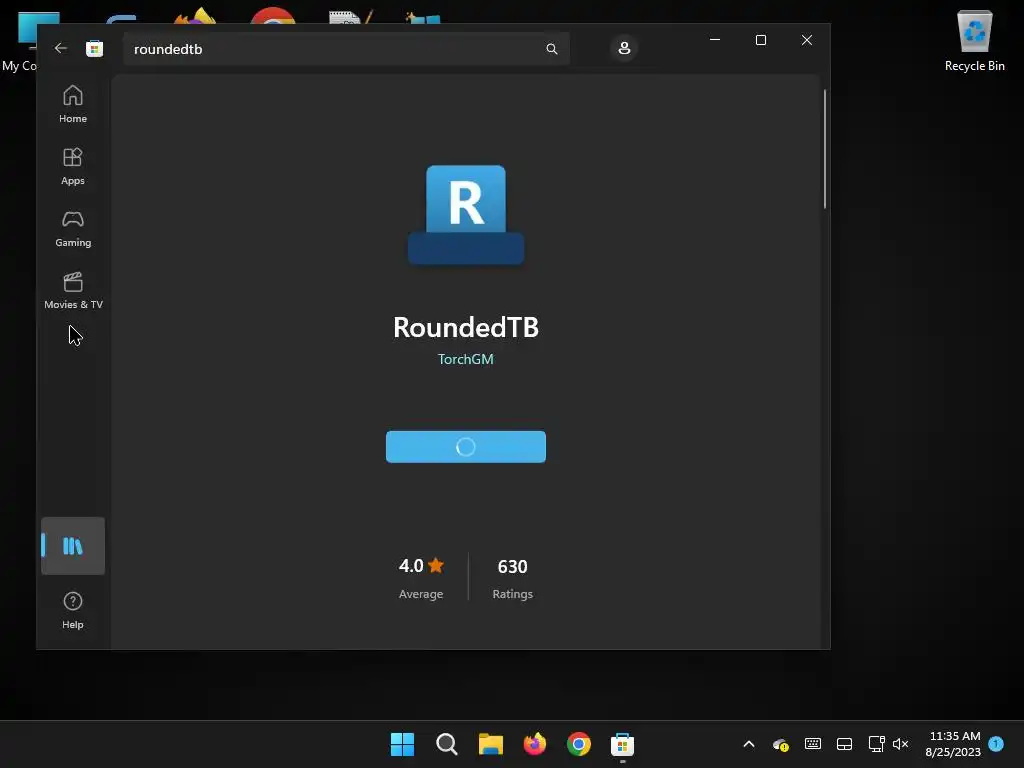Open the Library icon in the sidebar
1024x768 pixels.
[x=73, y=546]
